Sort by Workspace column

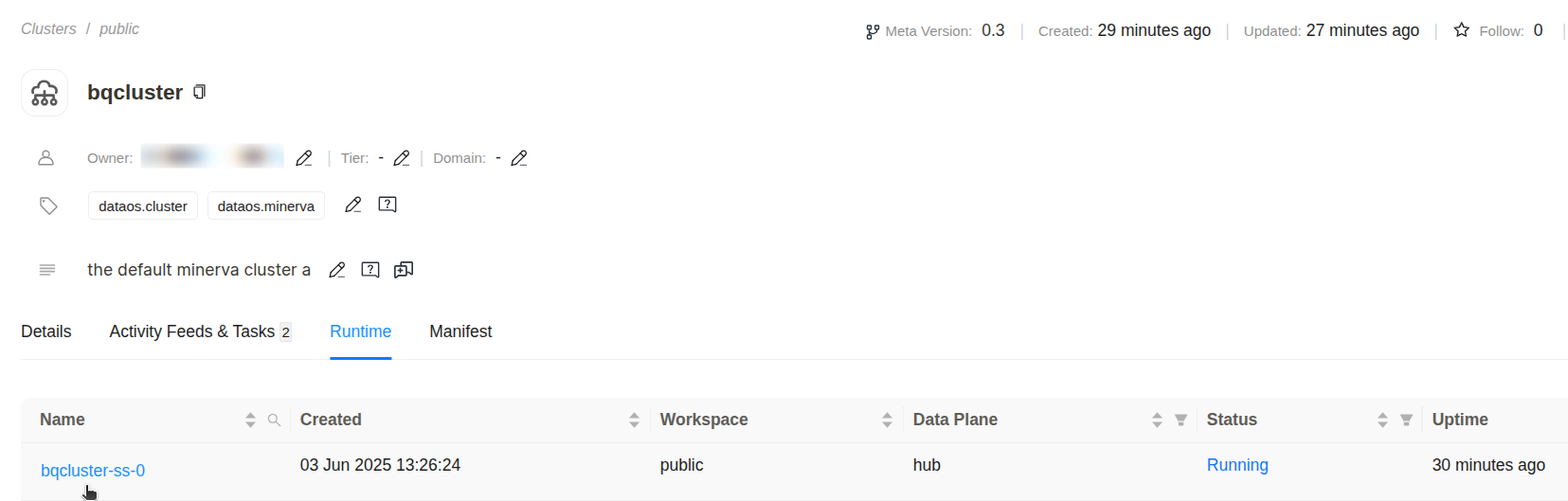click(887, 420)
